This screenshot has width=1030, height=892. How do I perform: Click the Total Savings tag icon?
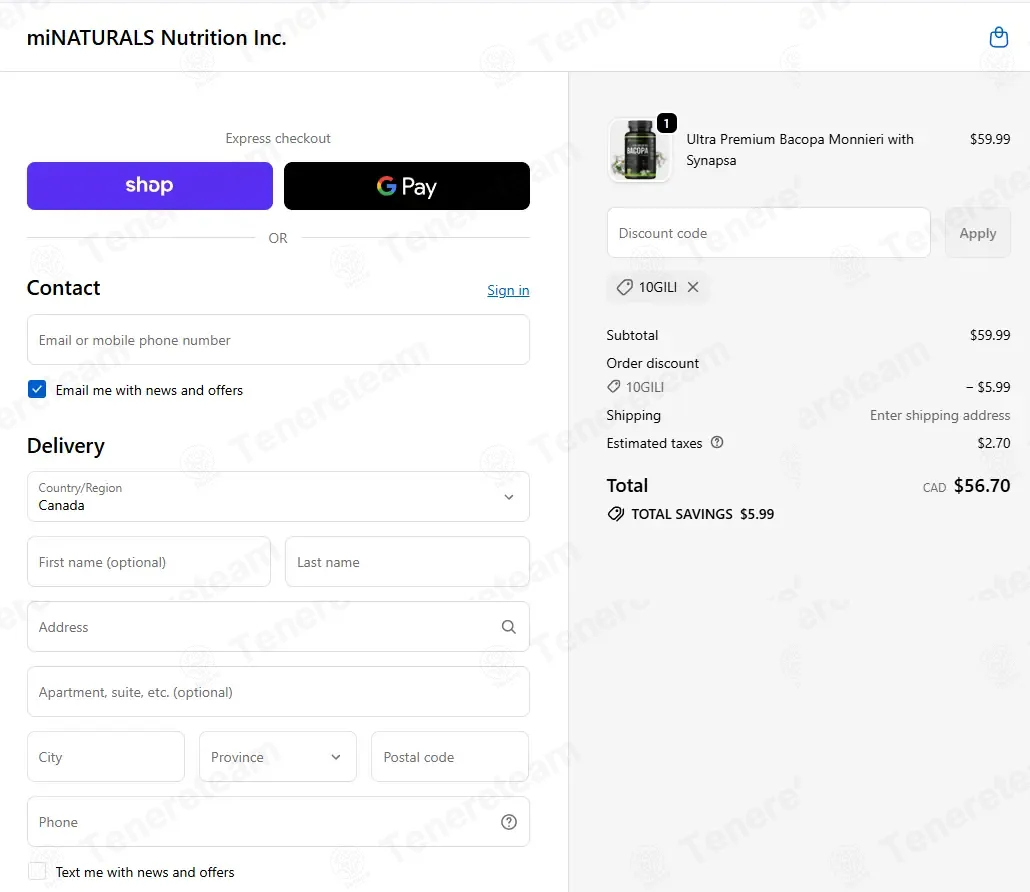pyautogui.click(x=616, y=514)
